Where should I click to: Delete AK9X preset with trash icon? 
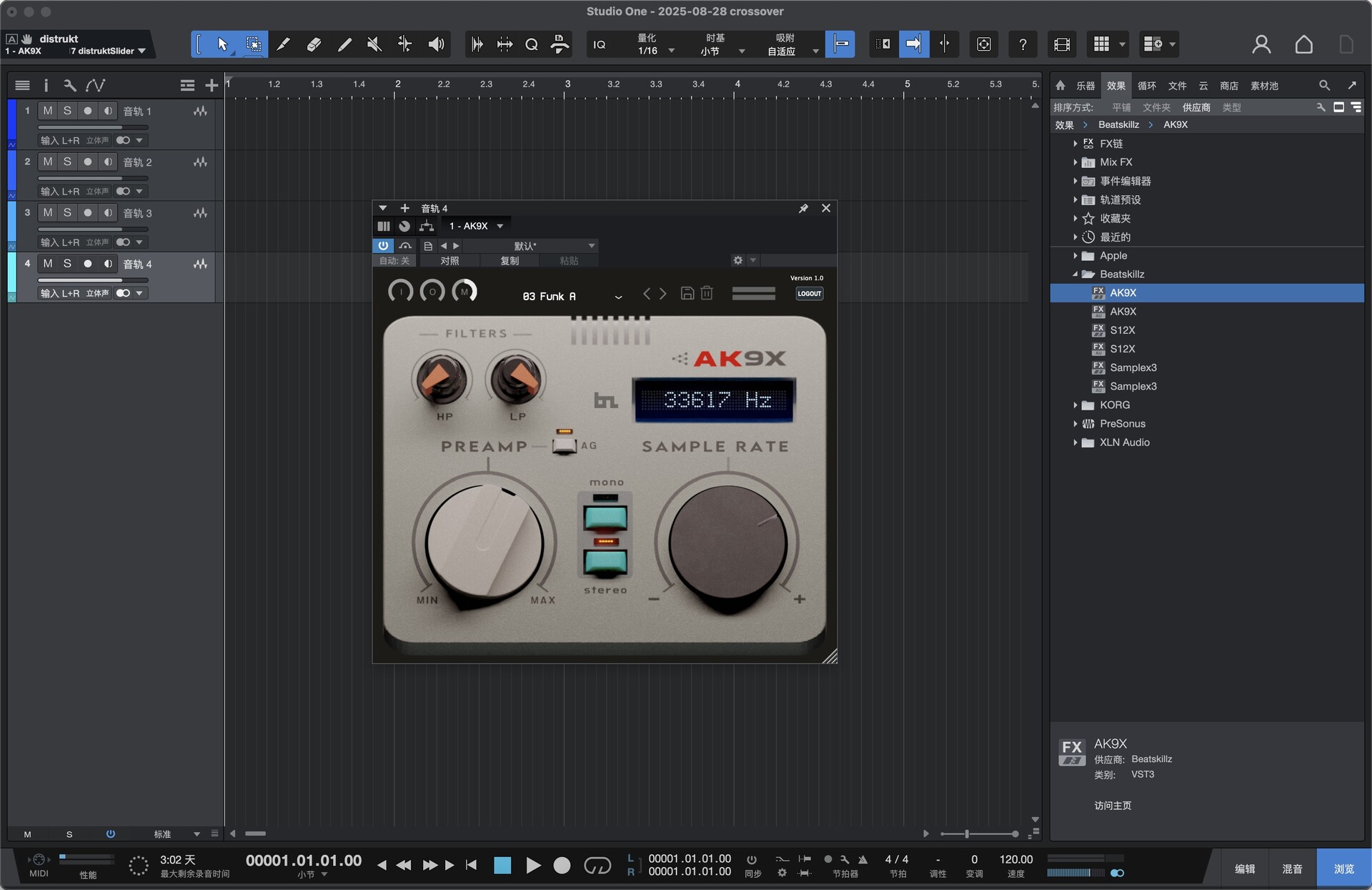(707, 293)
